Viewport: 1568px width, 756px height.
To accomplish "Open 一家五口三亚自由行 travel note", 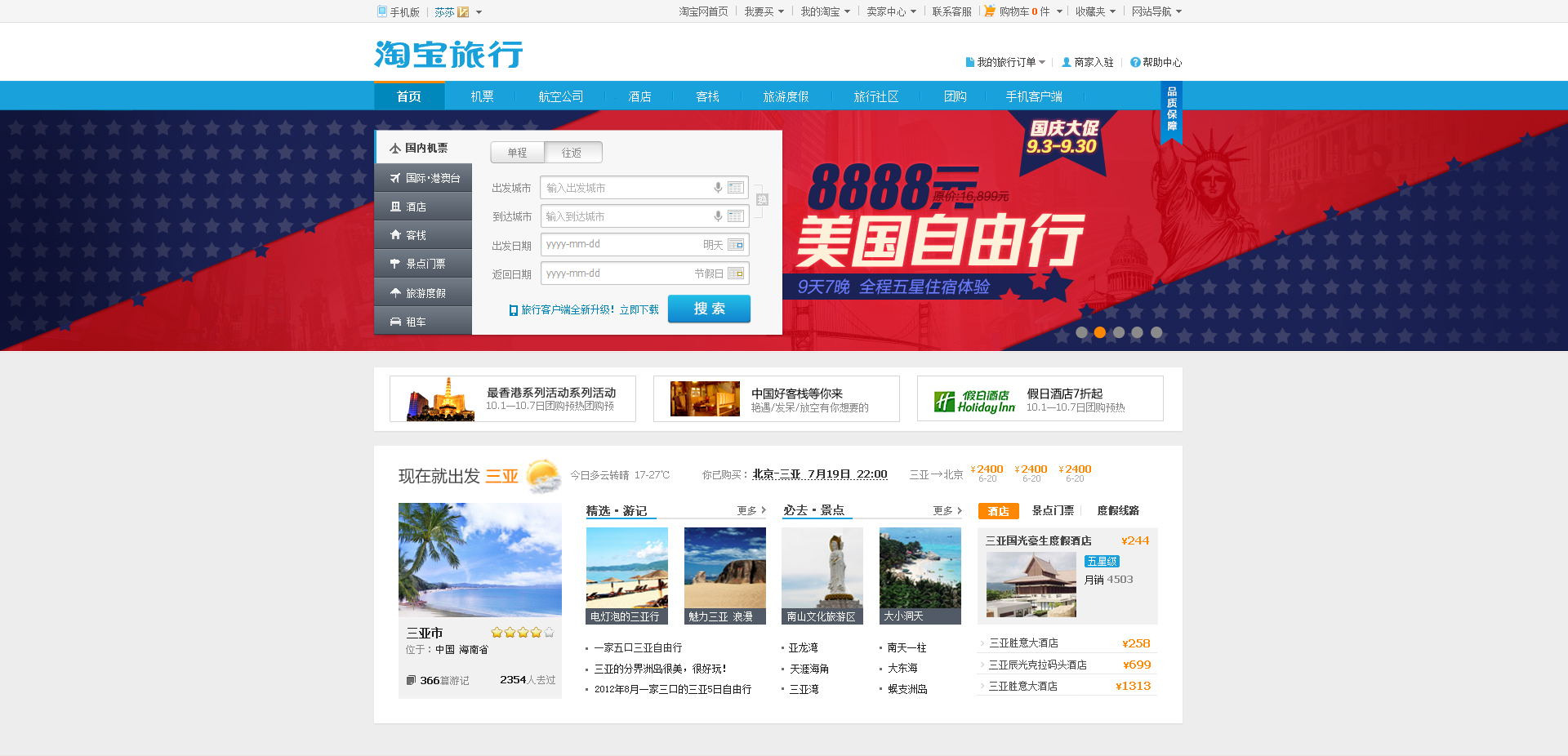I will 638,647.
